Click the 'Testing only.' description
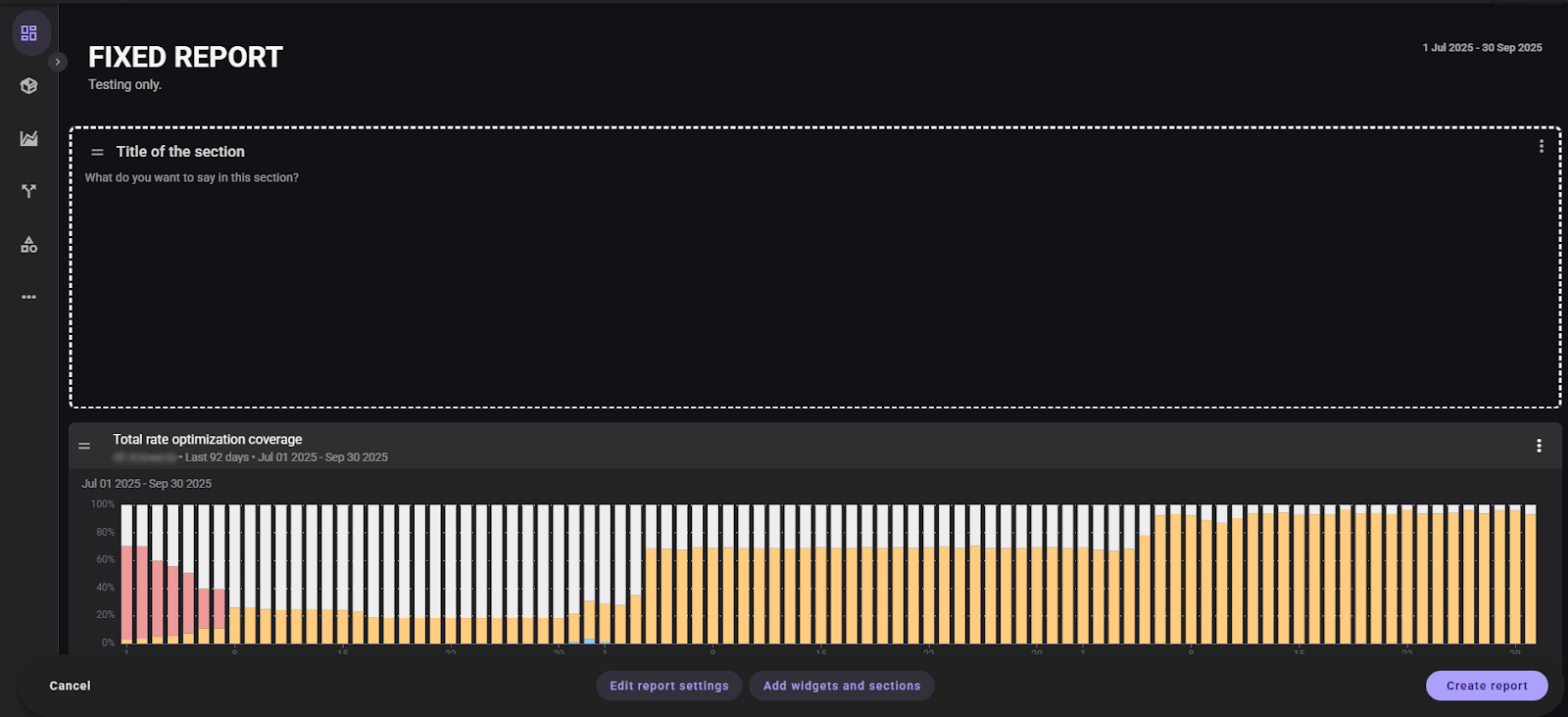Image resolution: width=1568 pixels, height=717 pixels. 124,84
